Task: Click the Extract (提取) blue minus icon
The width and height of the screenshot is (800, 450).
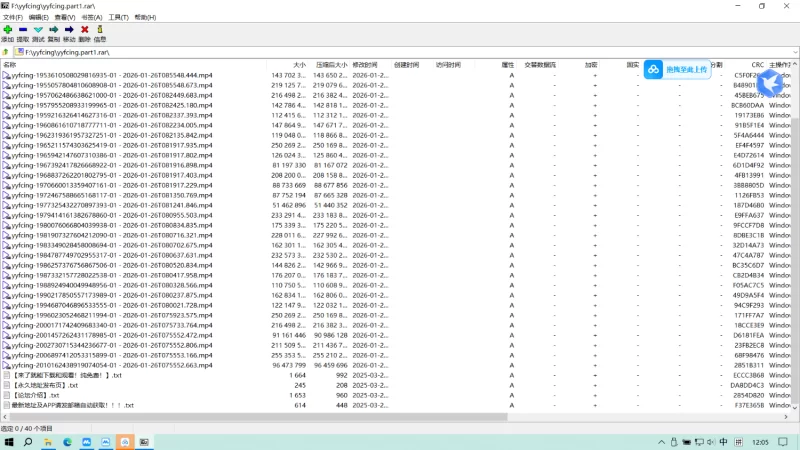Action: [x=23, y=30]
